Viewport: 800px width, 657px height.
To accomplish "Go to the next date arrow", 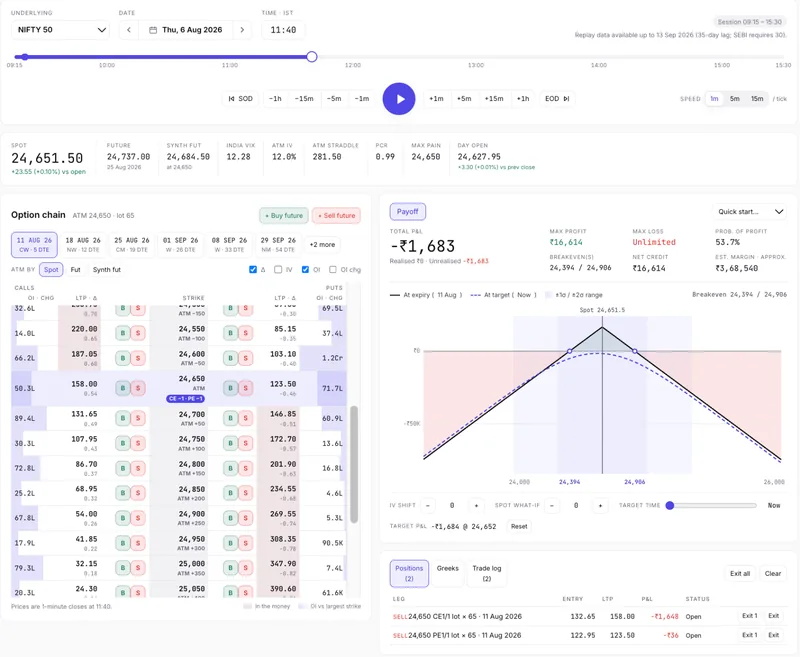I will point(242,30).
